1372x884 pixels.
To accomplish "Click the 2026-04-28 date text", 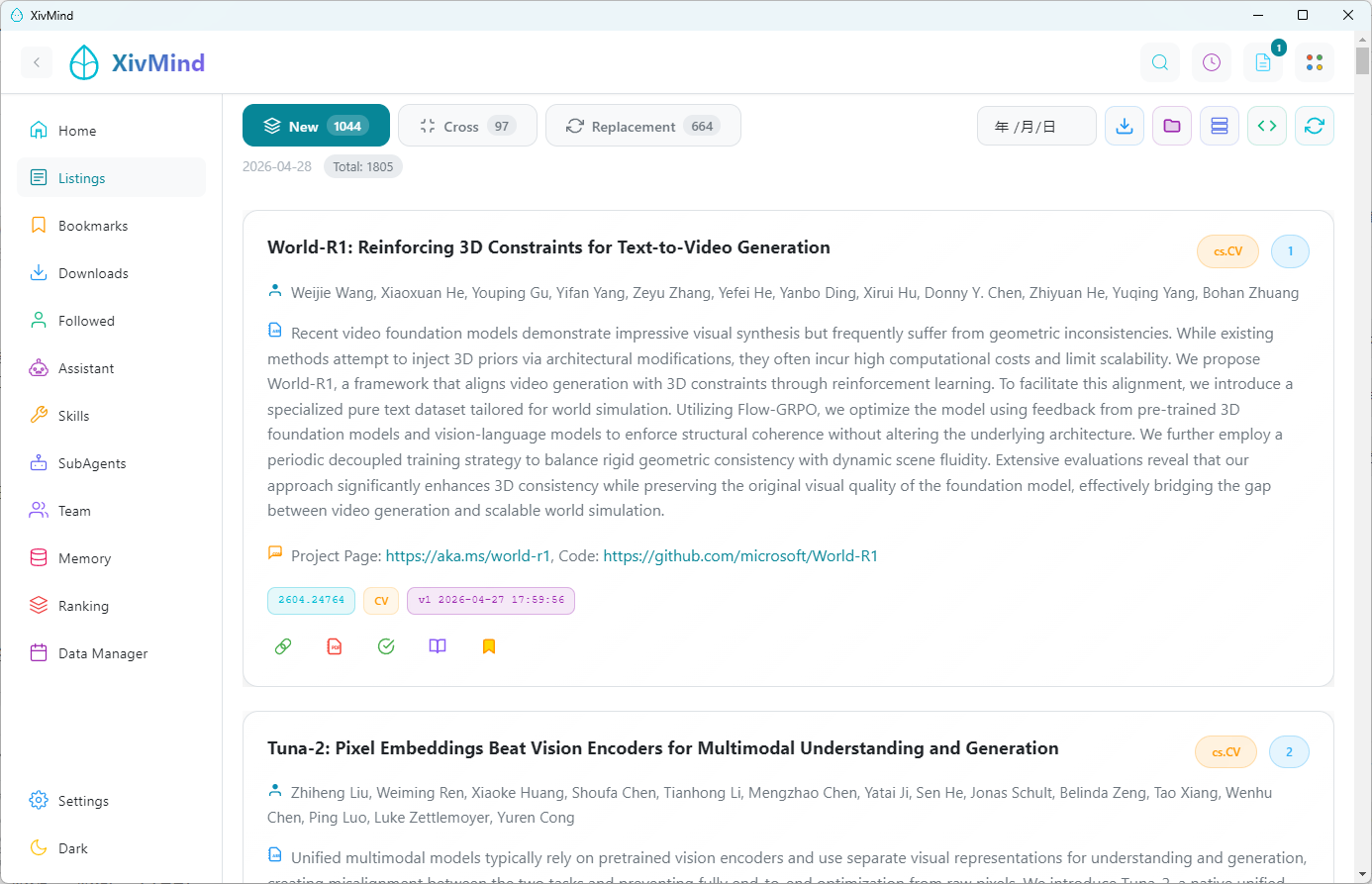I will pos(277,166).
